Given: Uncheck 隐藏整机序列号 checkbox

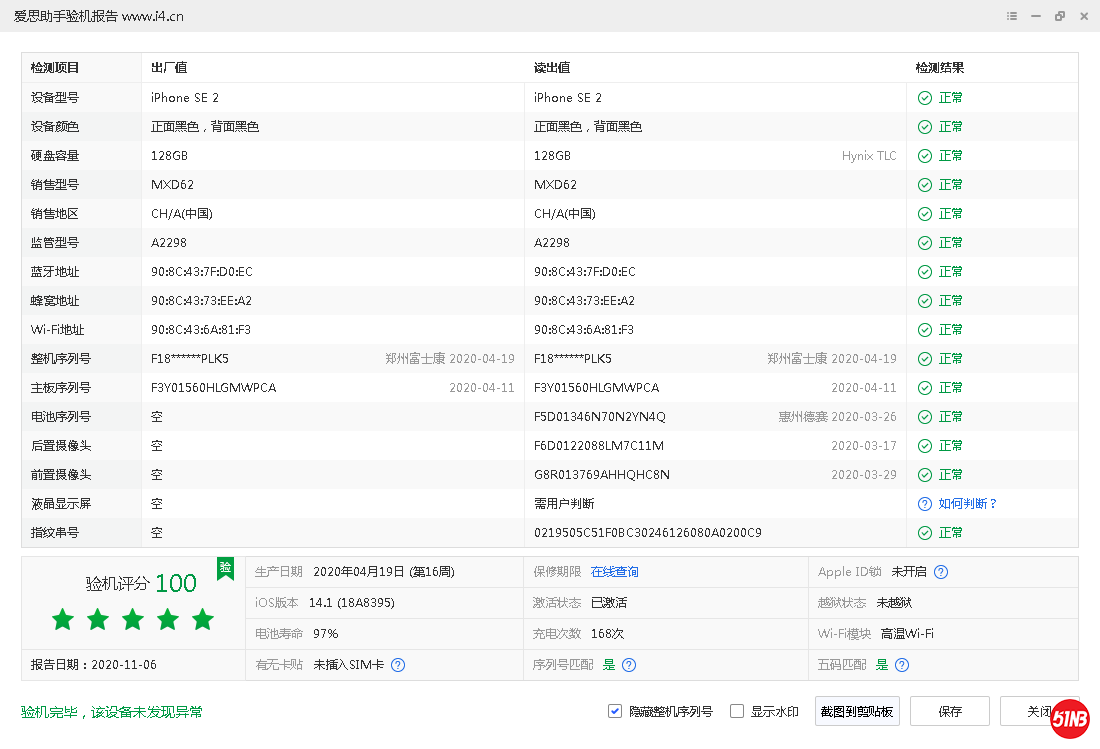Looking at the screenshot, I should pyautogui.click(x=615, y=711).
